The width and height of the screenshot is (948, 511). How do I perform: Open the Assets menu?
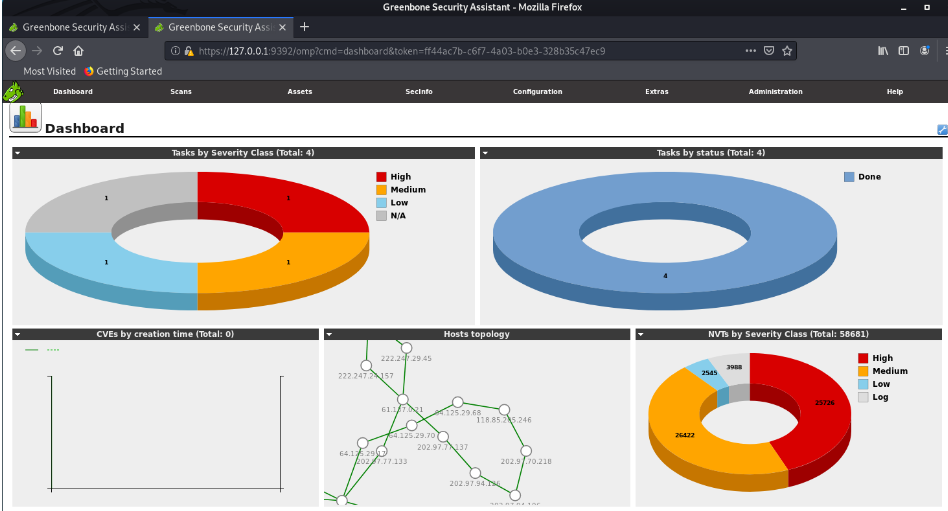(300, 92)
